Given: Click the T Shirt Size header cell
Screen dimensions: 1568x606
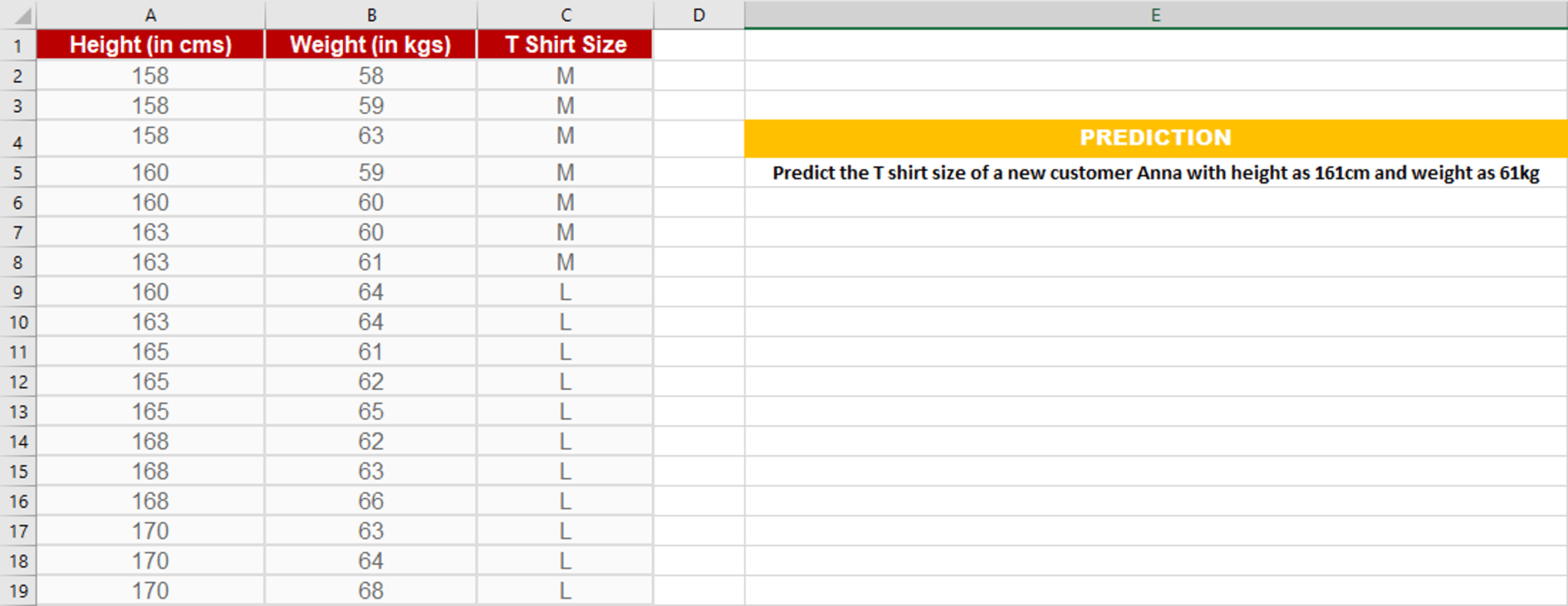Looking at the screenshot, I should 565,44.
